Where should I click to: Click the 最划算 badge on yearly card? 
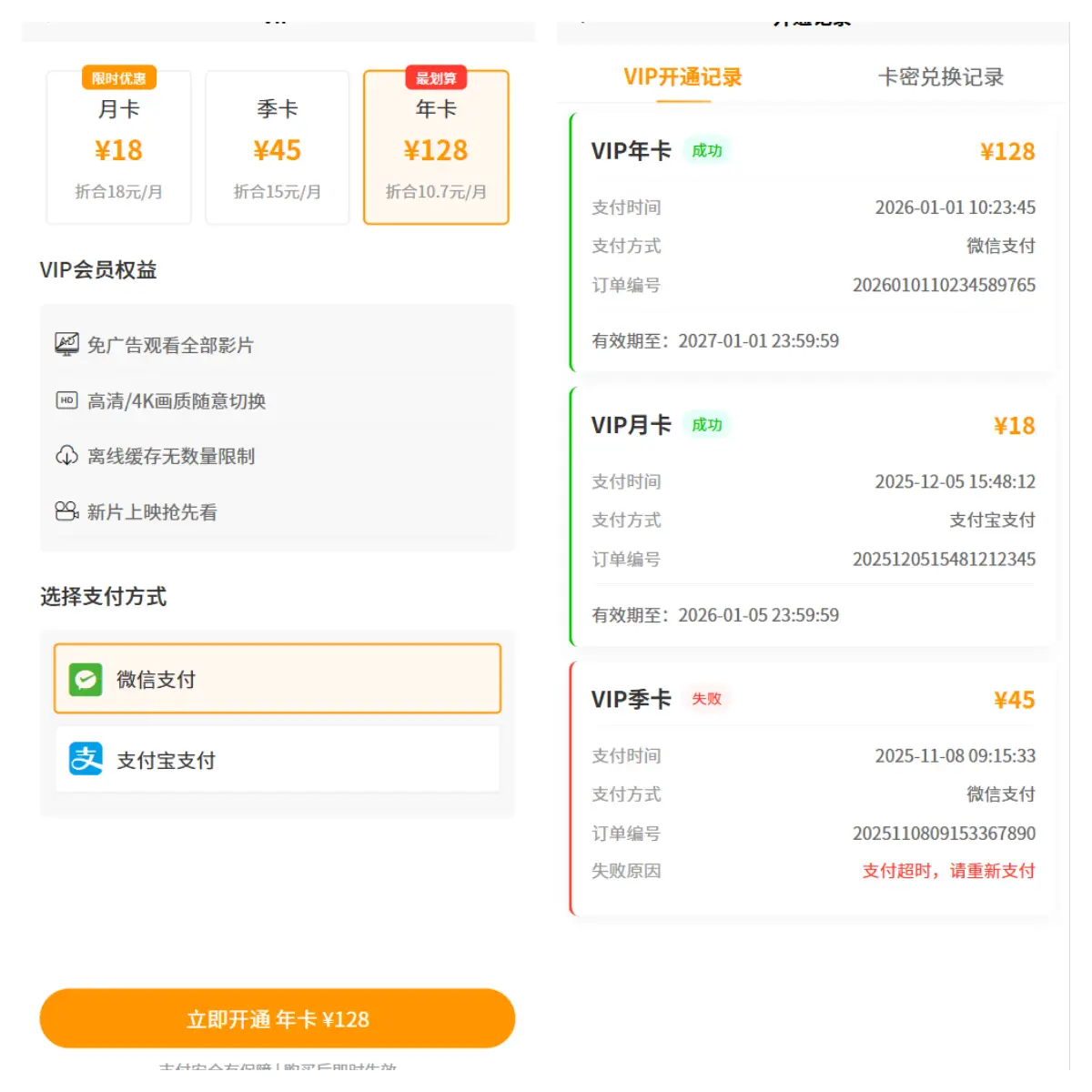tap(436, 78)
